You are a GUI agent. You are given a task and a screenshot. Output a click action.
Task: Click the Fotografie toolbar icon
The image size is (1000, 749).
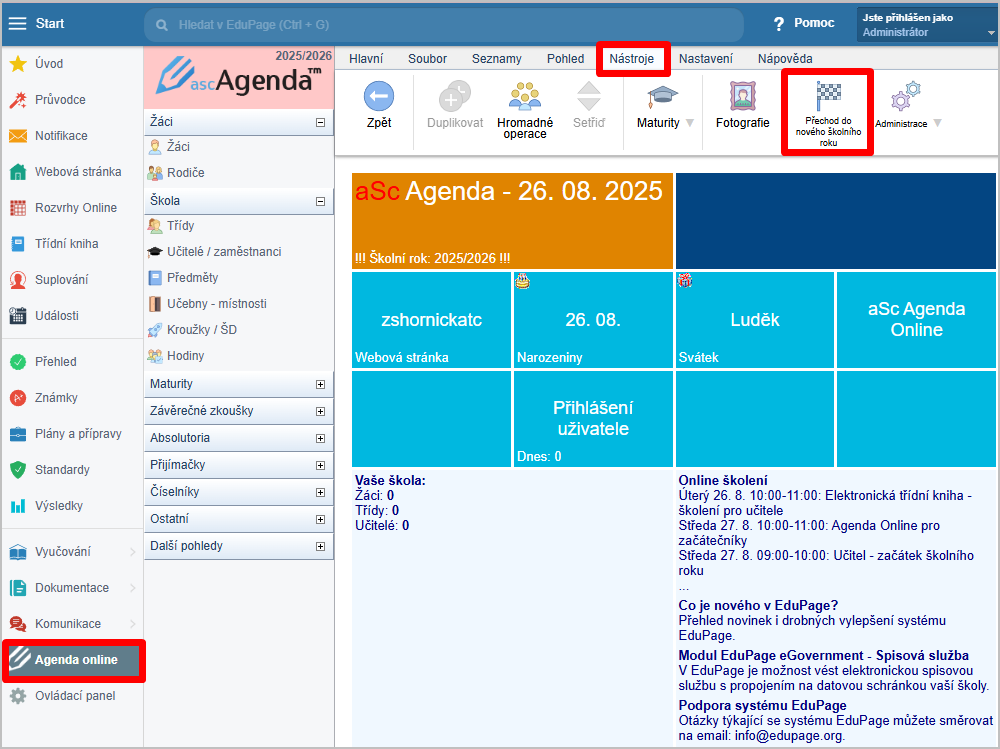coord(742,97)
